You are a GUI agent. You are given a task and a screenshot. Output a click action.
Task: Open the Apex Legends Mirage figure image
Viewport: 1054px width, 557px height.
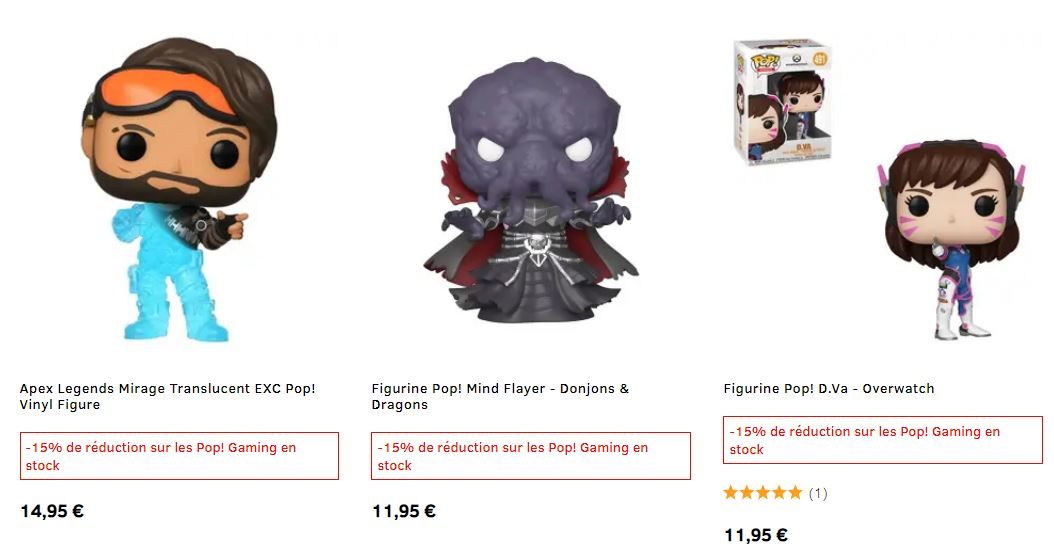(179, 190)
